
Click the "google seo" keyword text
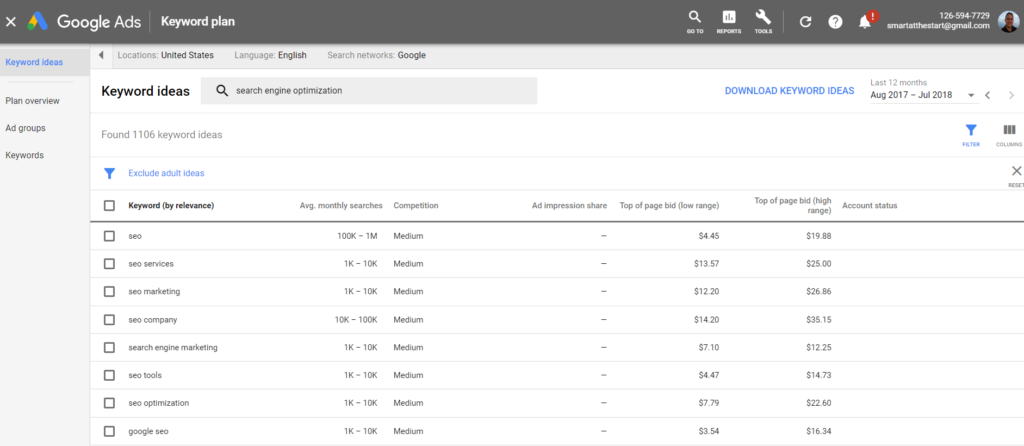149,431
